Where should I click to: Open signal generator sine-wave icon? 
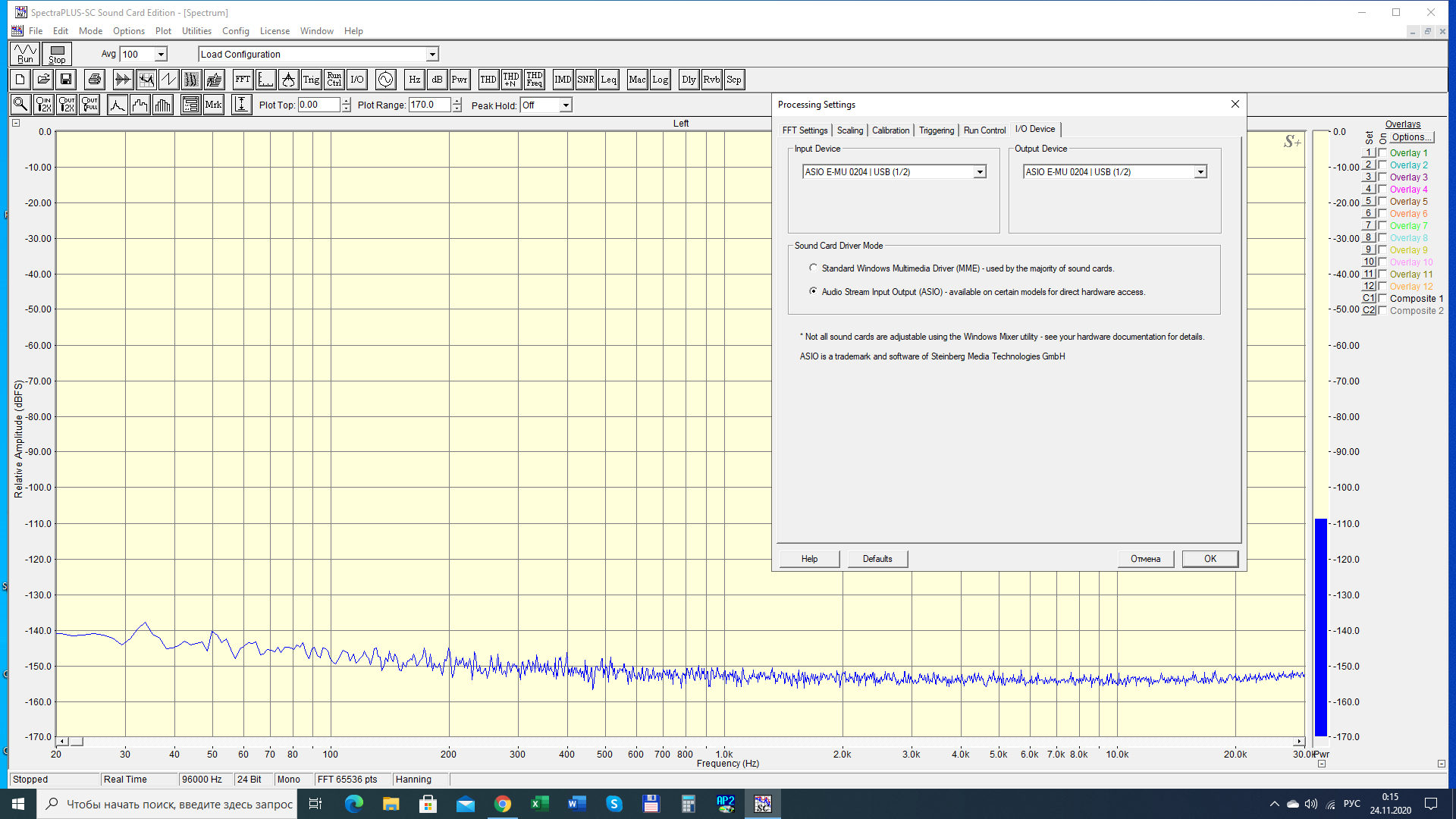tap(386, 80)
